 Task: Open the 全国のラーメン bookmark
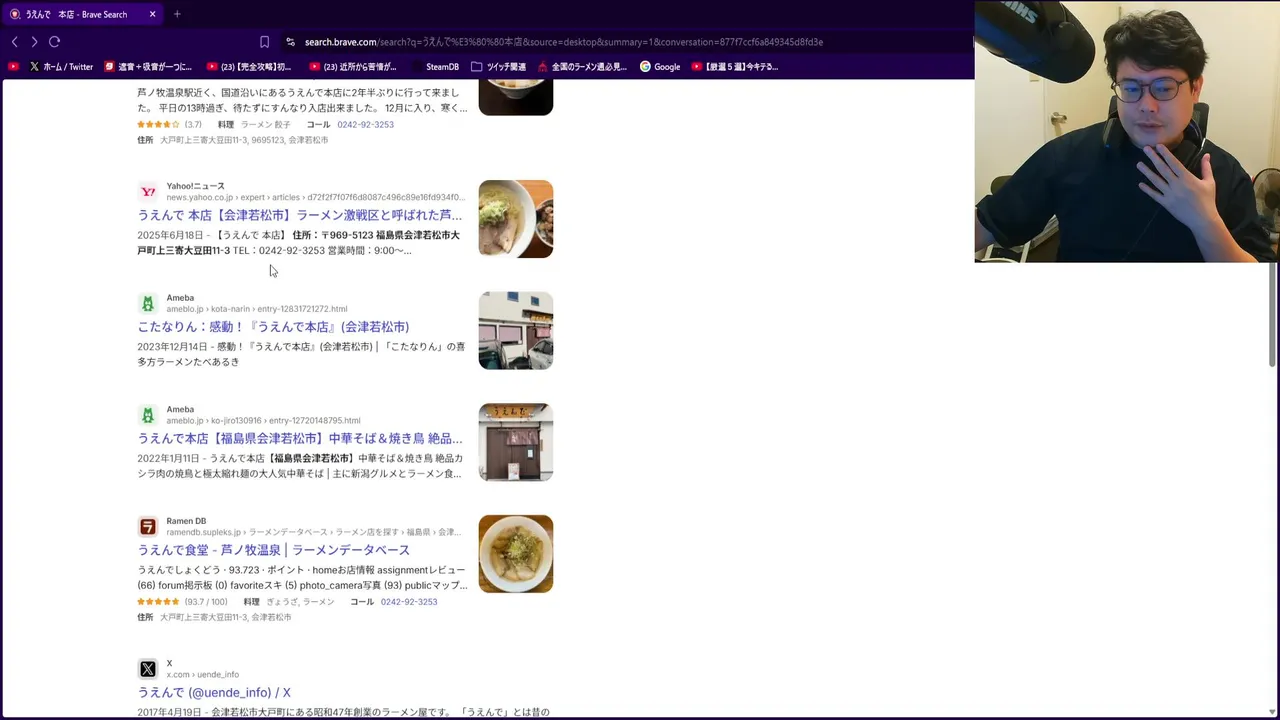(582, 67)
